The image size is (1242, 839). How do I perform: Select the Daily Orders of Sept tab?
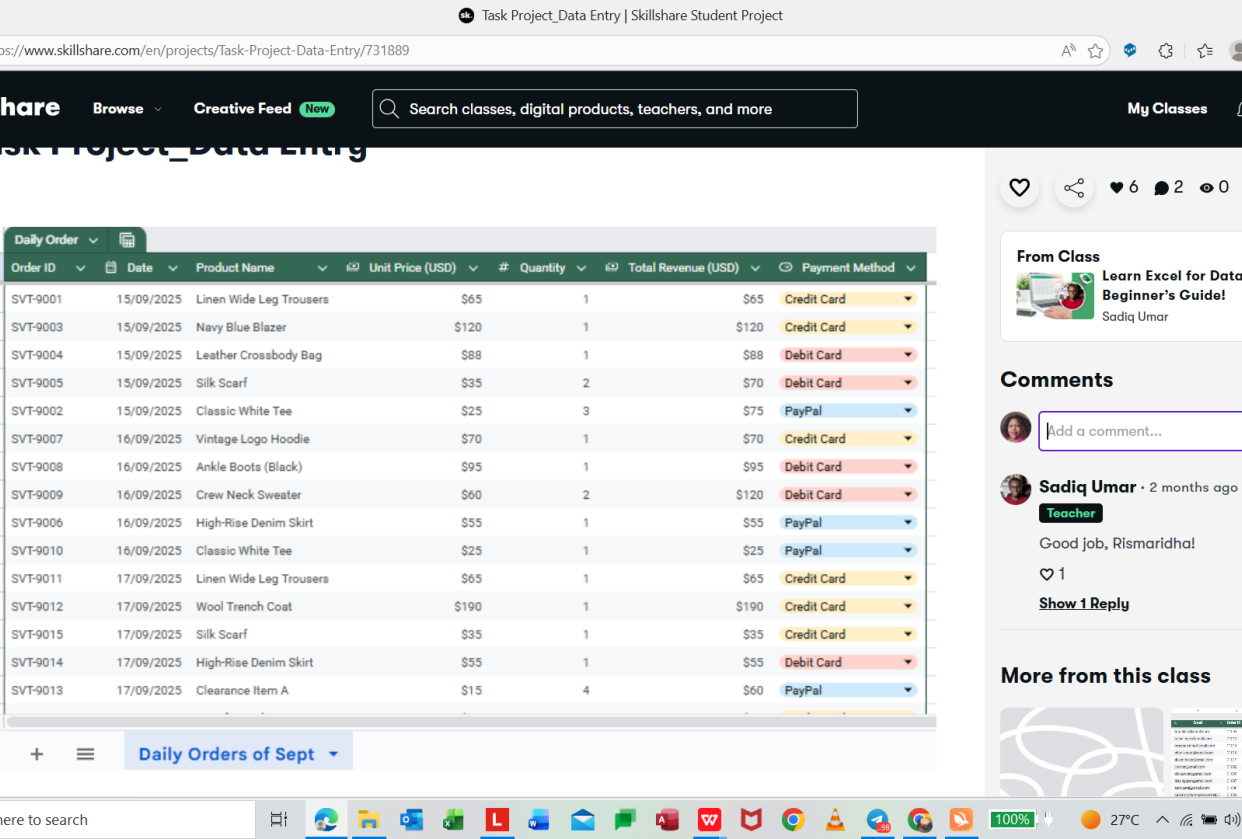point(227,754)
